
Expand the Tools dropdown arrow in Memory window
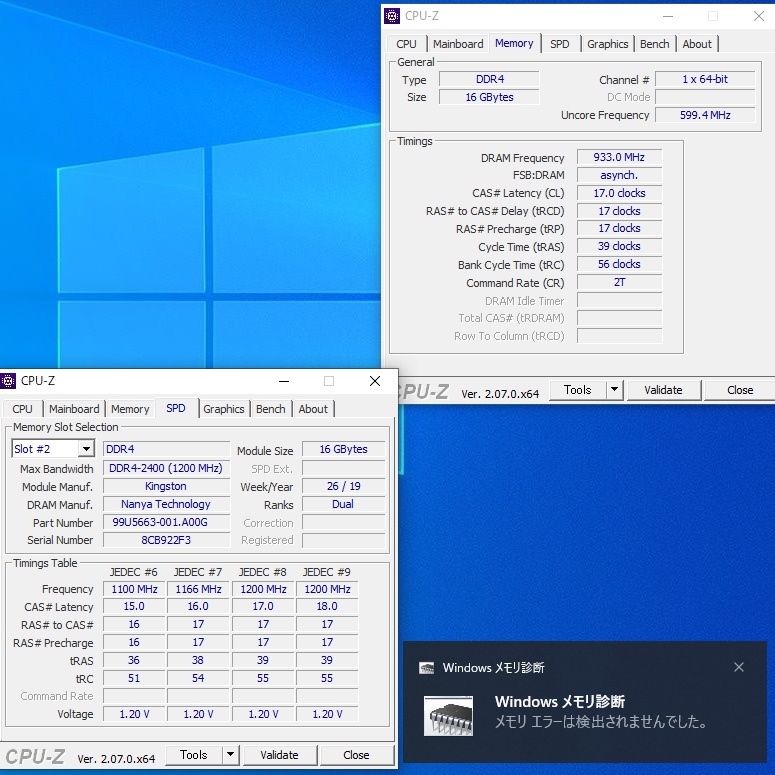point(615,390)
